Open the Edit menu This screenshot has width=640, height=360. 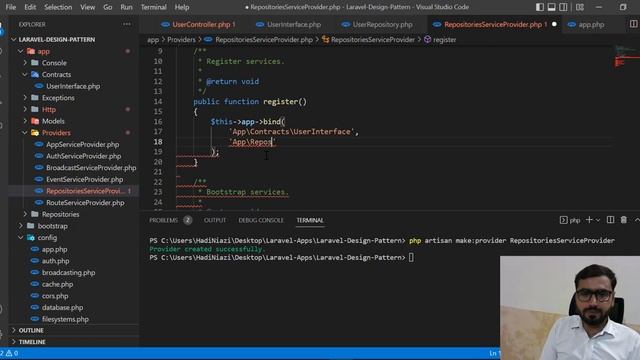30,7
